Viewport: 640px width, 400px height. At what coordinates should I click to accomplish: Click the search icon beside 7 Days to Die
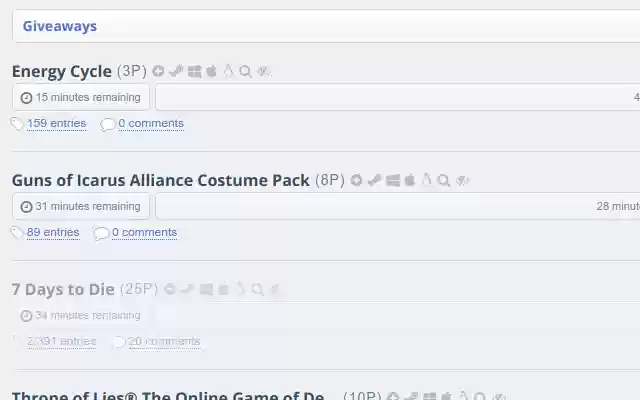click(x=257, y=289)
